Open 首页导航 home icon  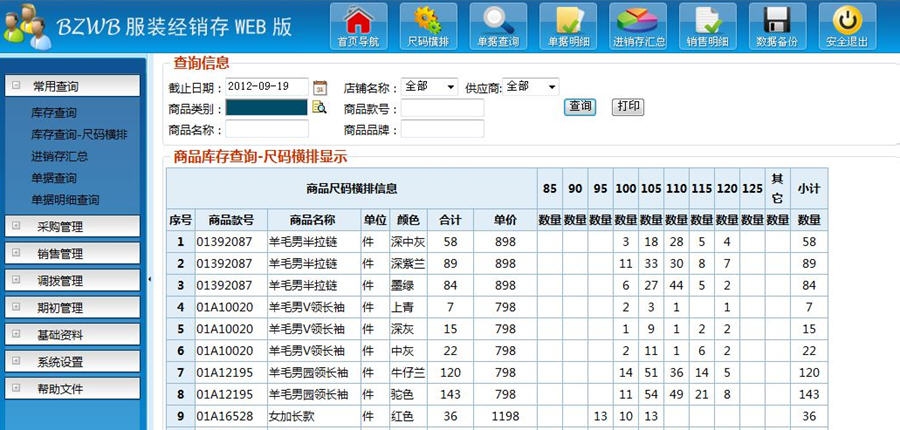(x=358, y=26)
